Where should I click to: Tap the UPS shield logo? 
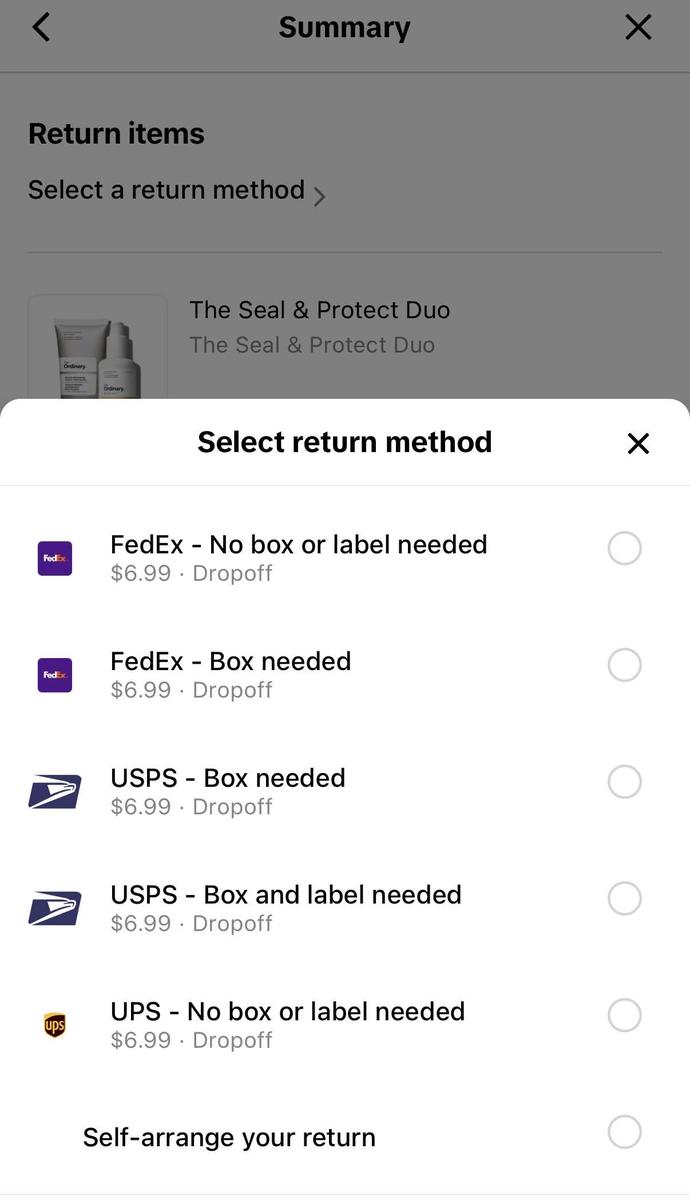[55, 1025]
